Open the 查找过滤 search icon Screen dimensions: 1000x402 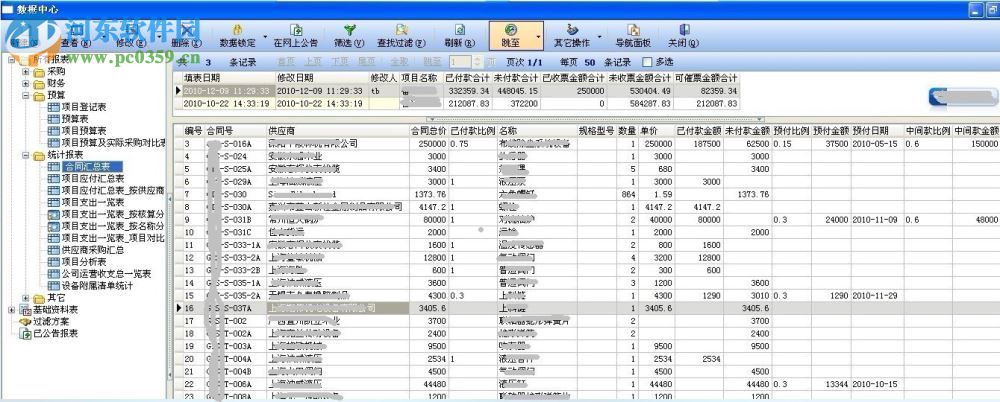coord(401,30)
